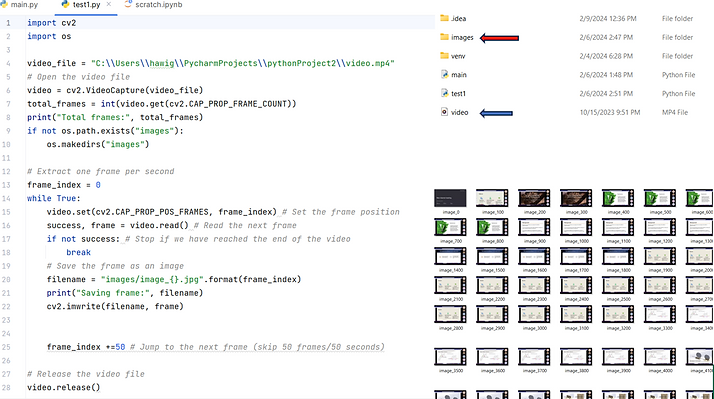Screen dimensions: 714x399
Task: Click the date '2/6/2024 2:51 PM'
Action: coord(606,93)
